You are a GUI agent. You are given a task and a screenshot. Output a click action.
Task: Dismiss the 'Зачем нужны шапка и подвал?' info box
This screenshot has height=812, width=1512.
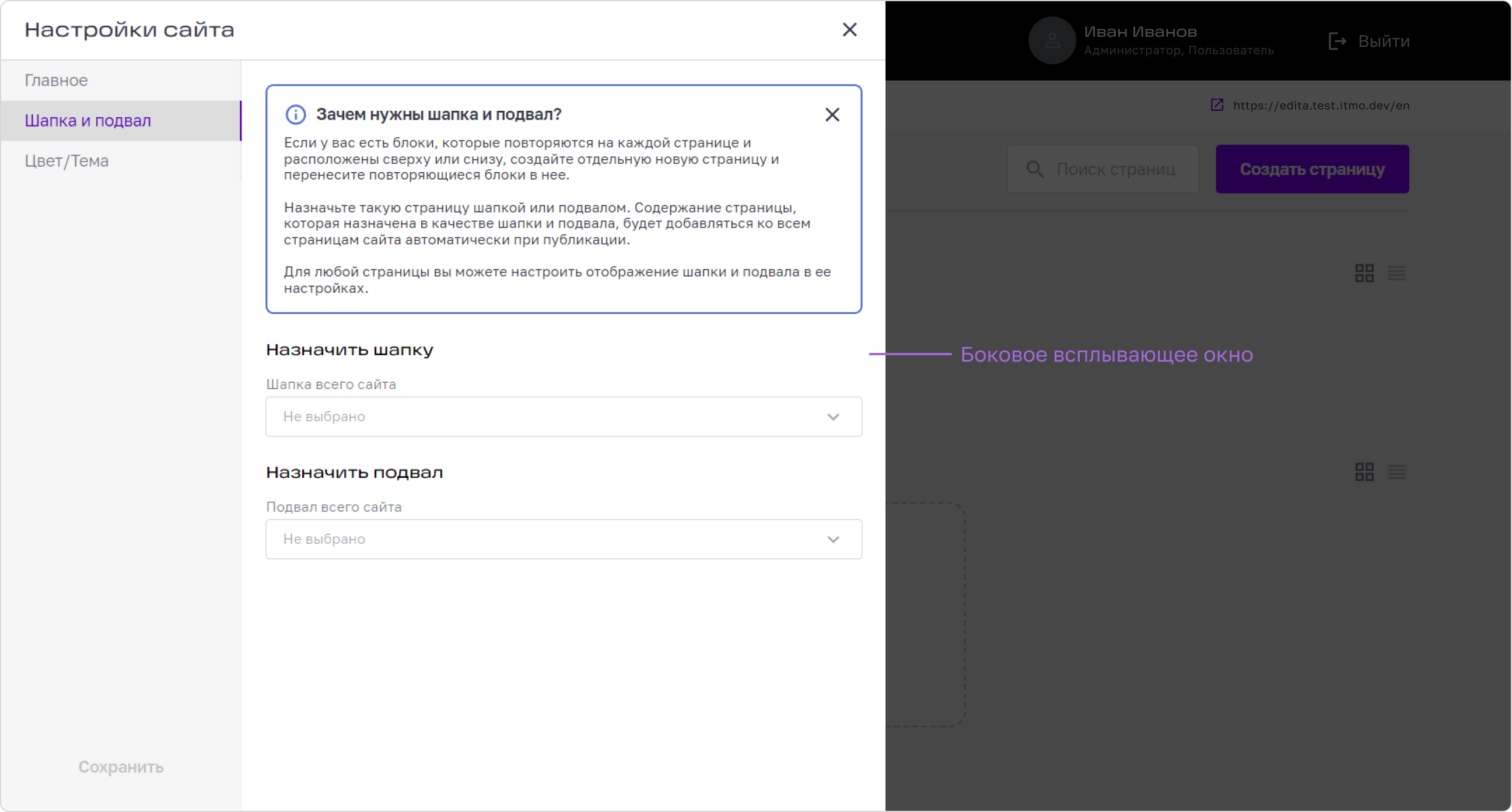tap(832, 114)
